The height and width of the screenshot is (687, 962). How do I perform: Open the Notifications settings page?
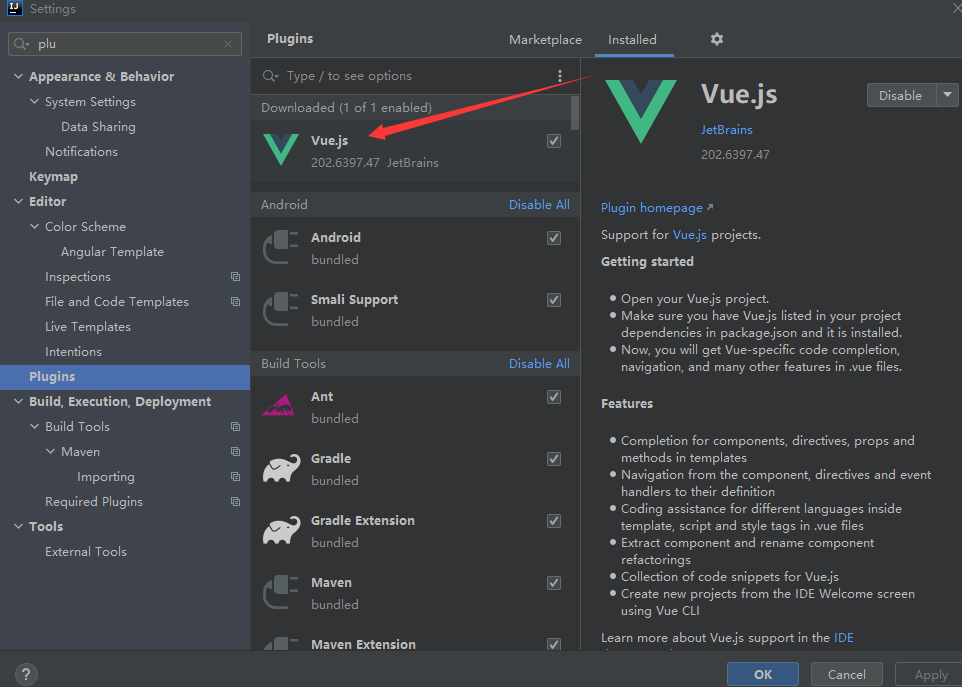(82, 152)
